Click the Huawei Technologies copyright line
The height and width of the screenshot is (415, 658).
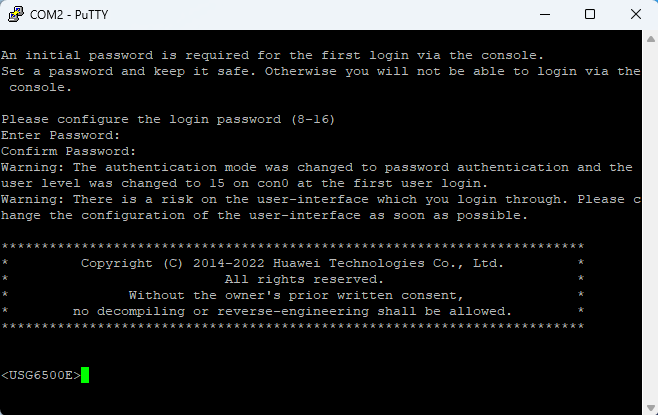click(x=292, y=263)
